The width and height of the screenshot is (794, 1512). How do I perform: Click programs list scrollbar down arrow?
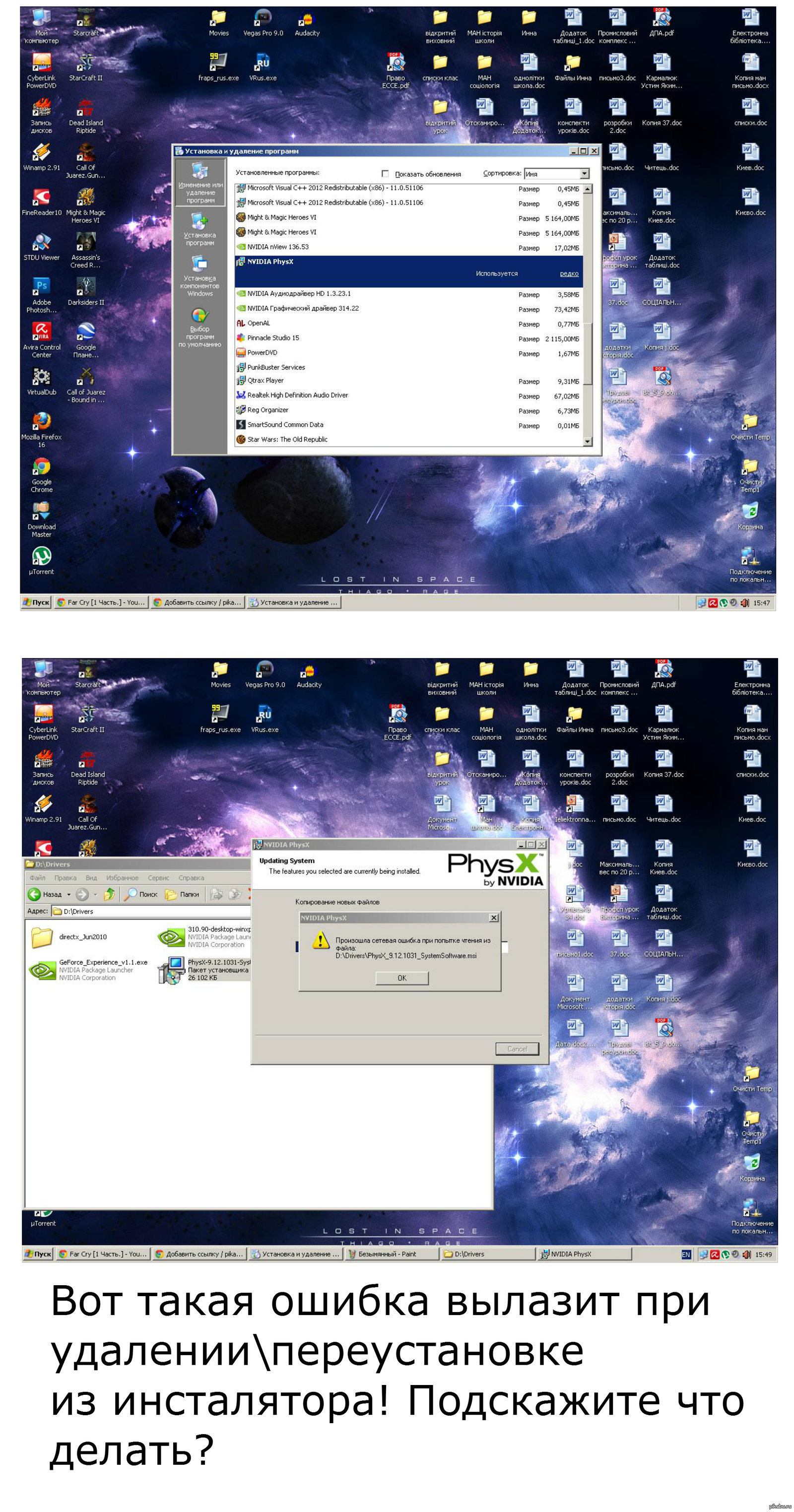point(588,441)
